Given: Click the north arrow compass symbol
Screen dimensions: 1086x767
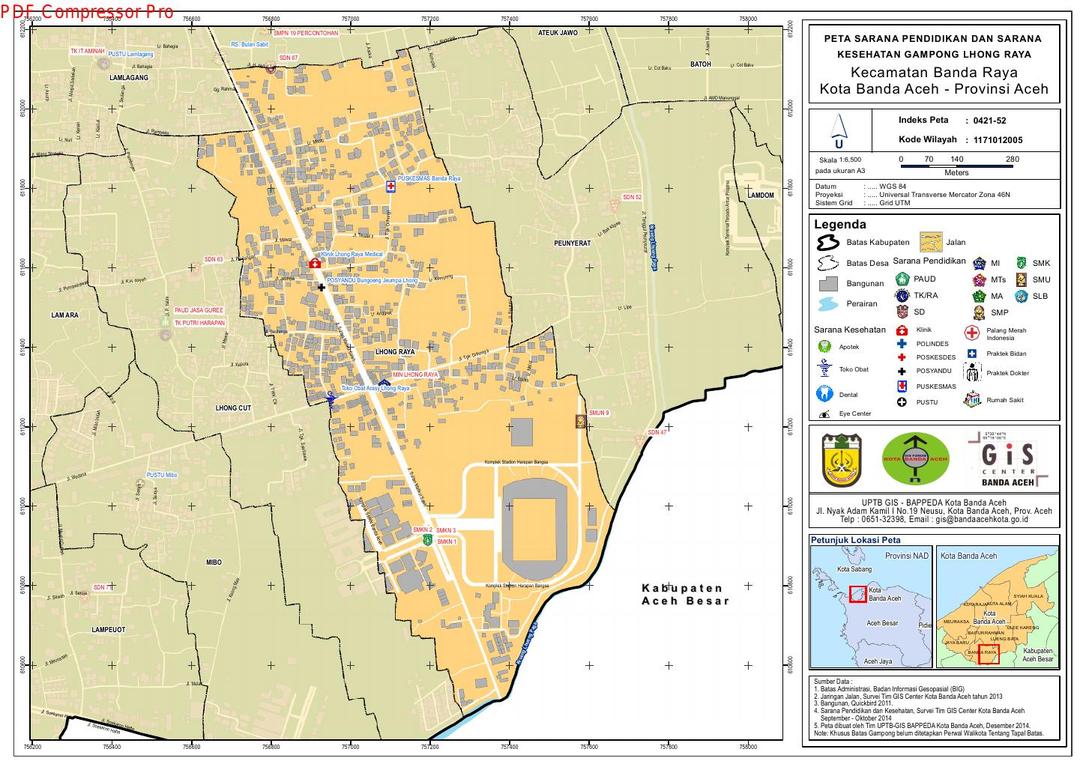Looking at the screenshot, I should tap(838, 128).
